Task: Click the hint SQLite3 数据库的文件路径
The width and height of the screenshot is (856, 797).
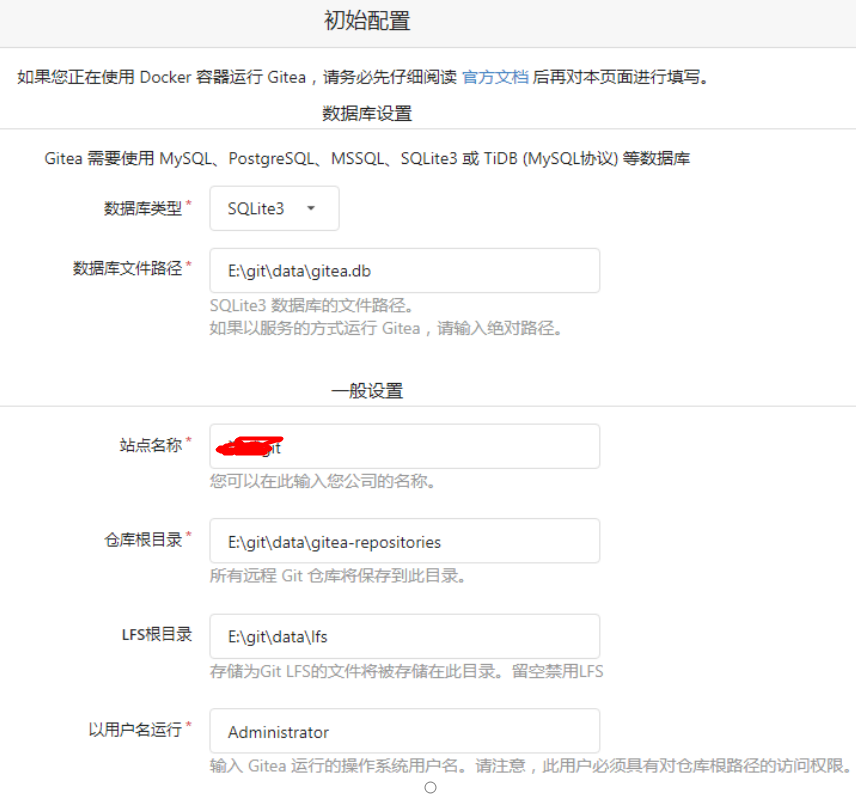Action: [311, 305]
